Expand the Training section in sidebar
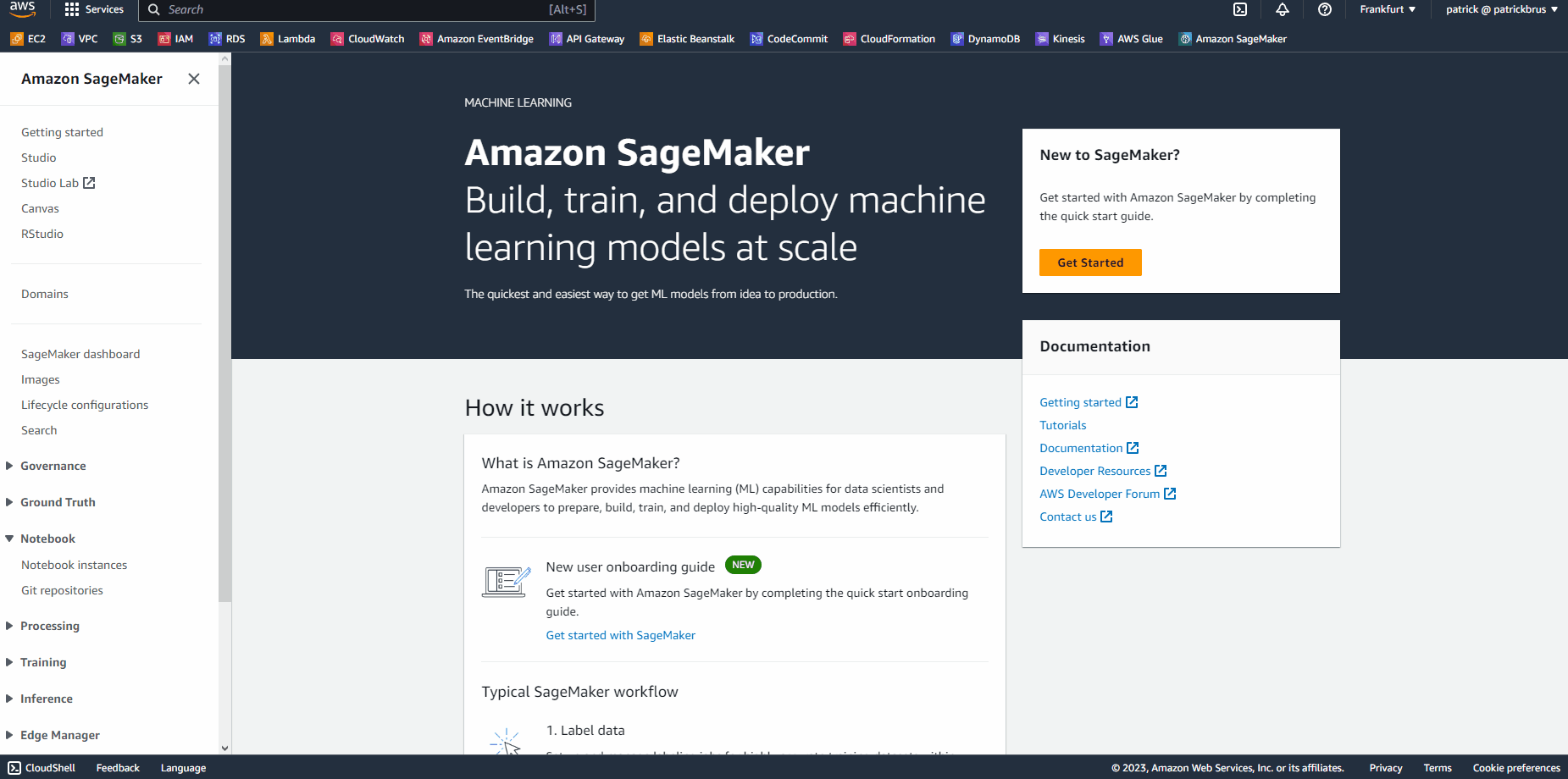Viewport: 1568px width, 779px height. (43, 662)
